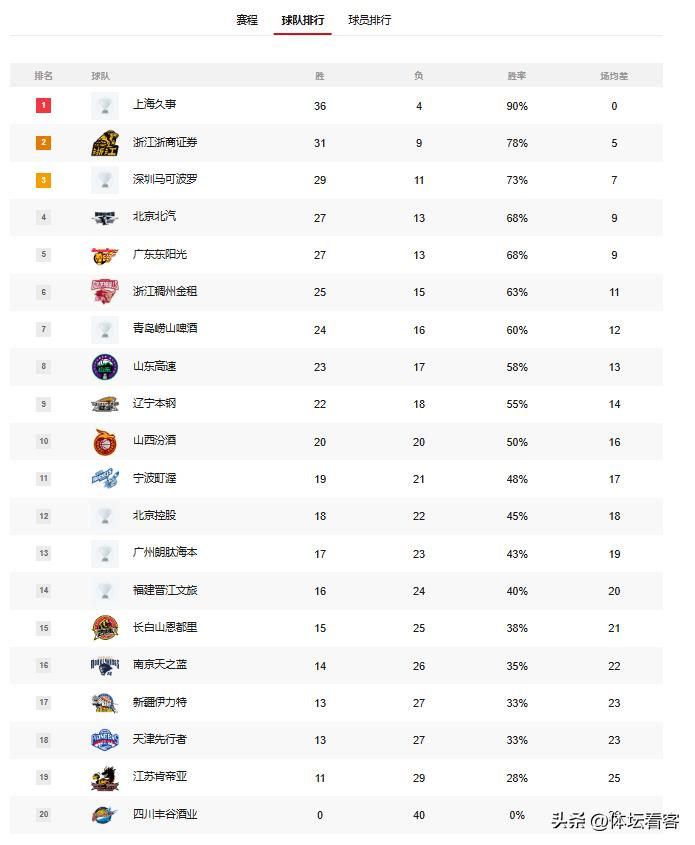Open the 上海久事 team link
The height and width of the screenshot is (845, 695).
(154, 105)
